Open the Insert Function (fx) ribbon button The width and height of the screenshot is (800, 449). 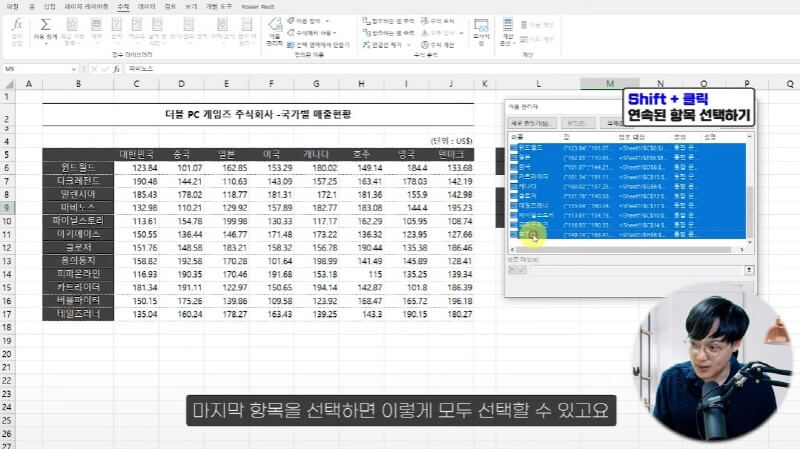point(17,32)
